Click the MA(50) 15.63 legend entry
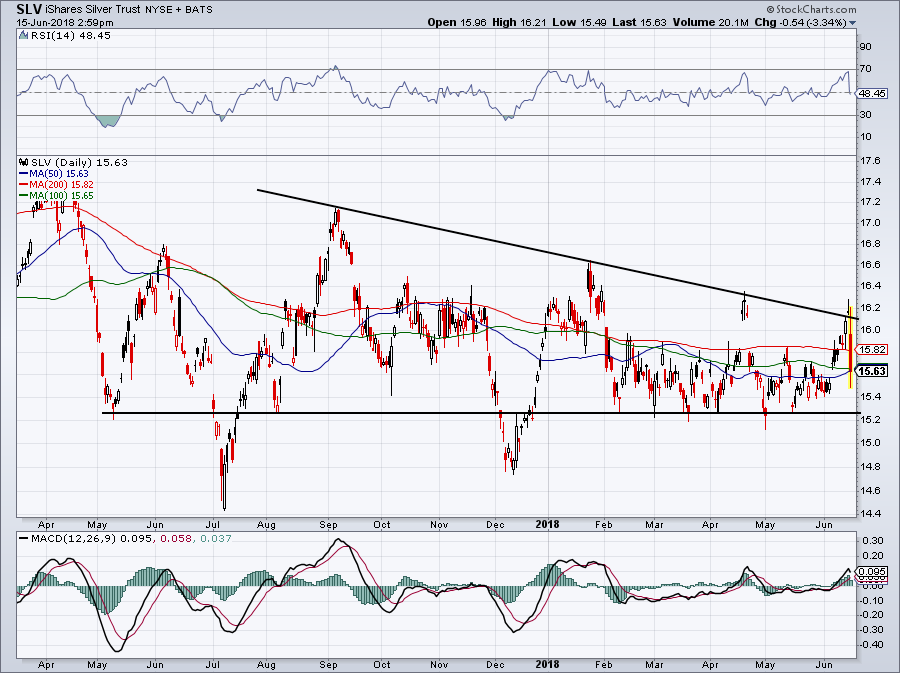This screenshot has height=673, width=900. pyautogui.click(x=53, y=173)
